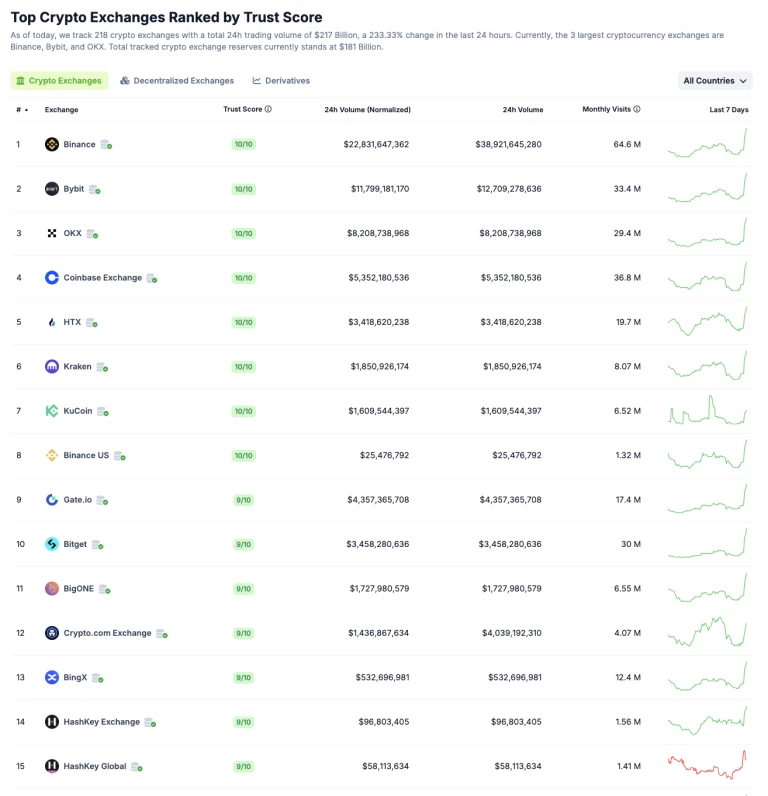Screen dimensions: 768x796
Task: Sort the table by the # column
Action: 18,110
